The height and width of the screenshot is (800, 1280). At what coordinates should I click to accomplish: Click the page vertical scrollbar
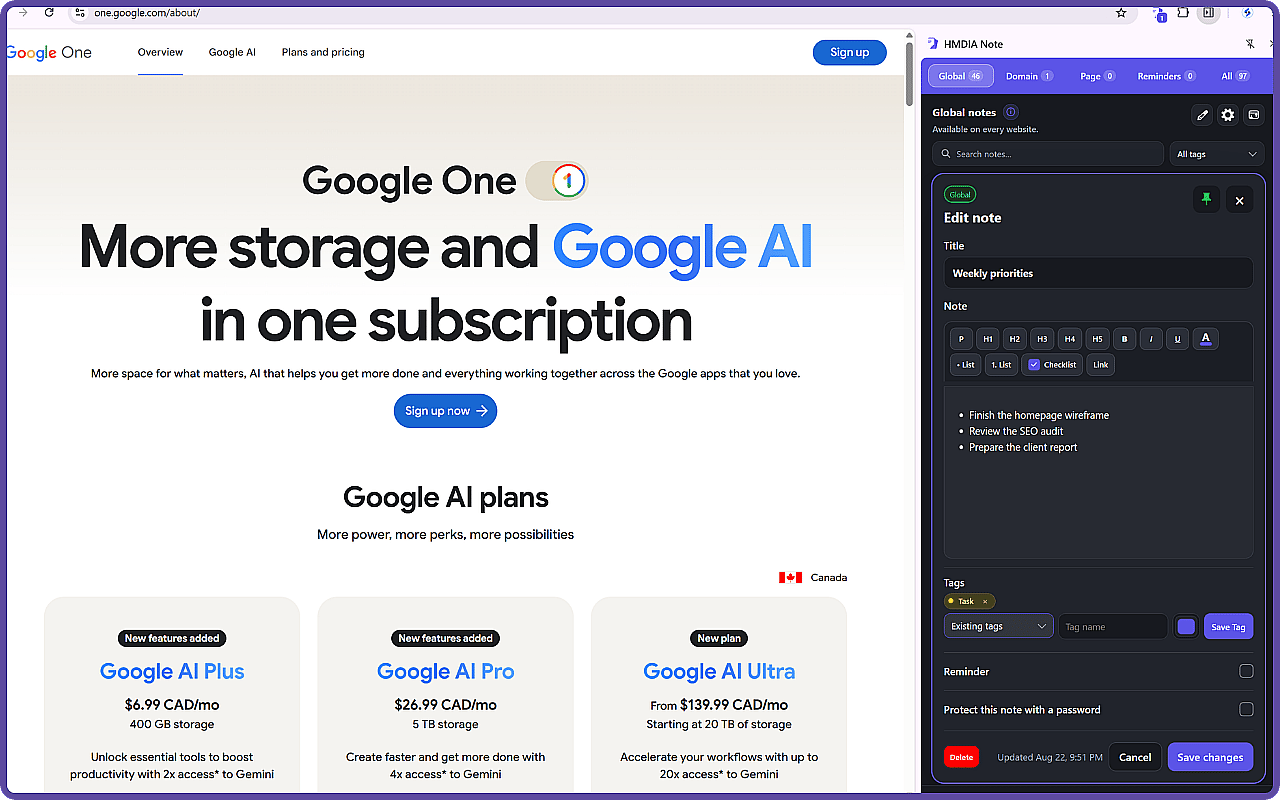[910, 73]
